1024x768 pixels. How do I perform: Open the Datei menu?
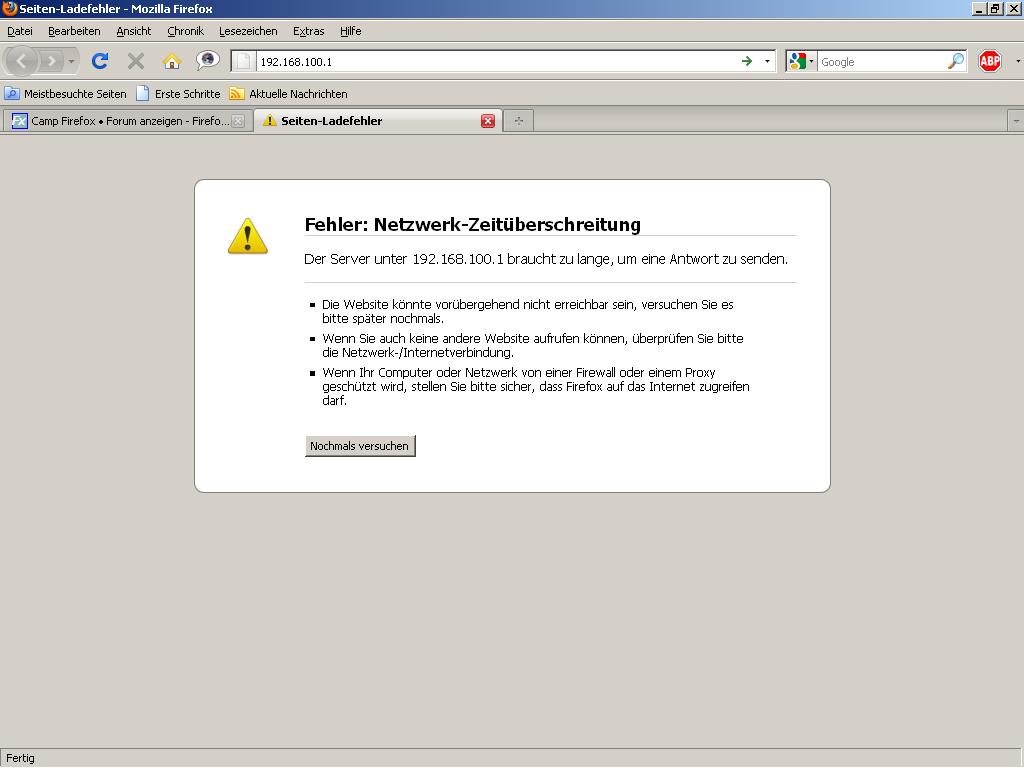click(x=20, y=31)
